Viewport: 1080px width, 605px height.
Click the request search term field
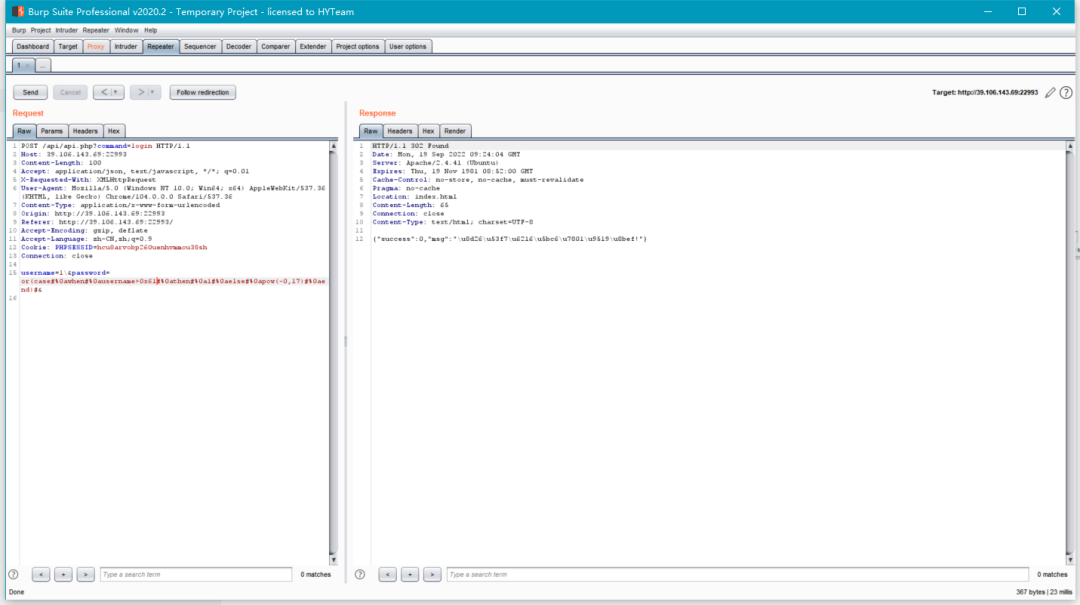click(x=196, y=574)
